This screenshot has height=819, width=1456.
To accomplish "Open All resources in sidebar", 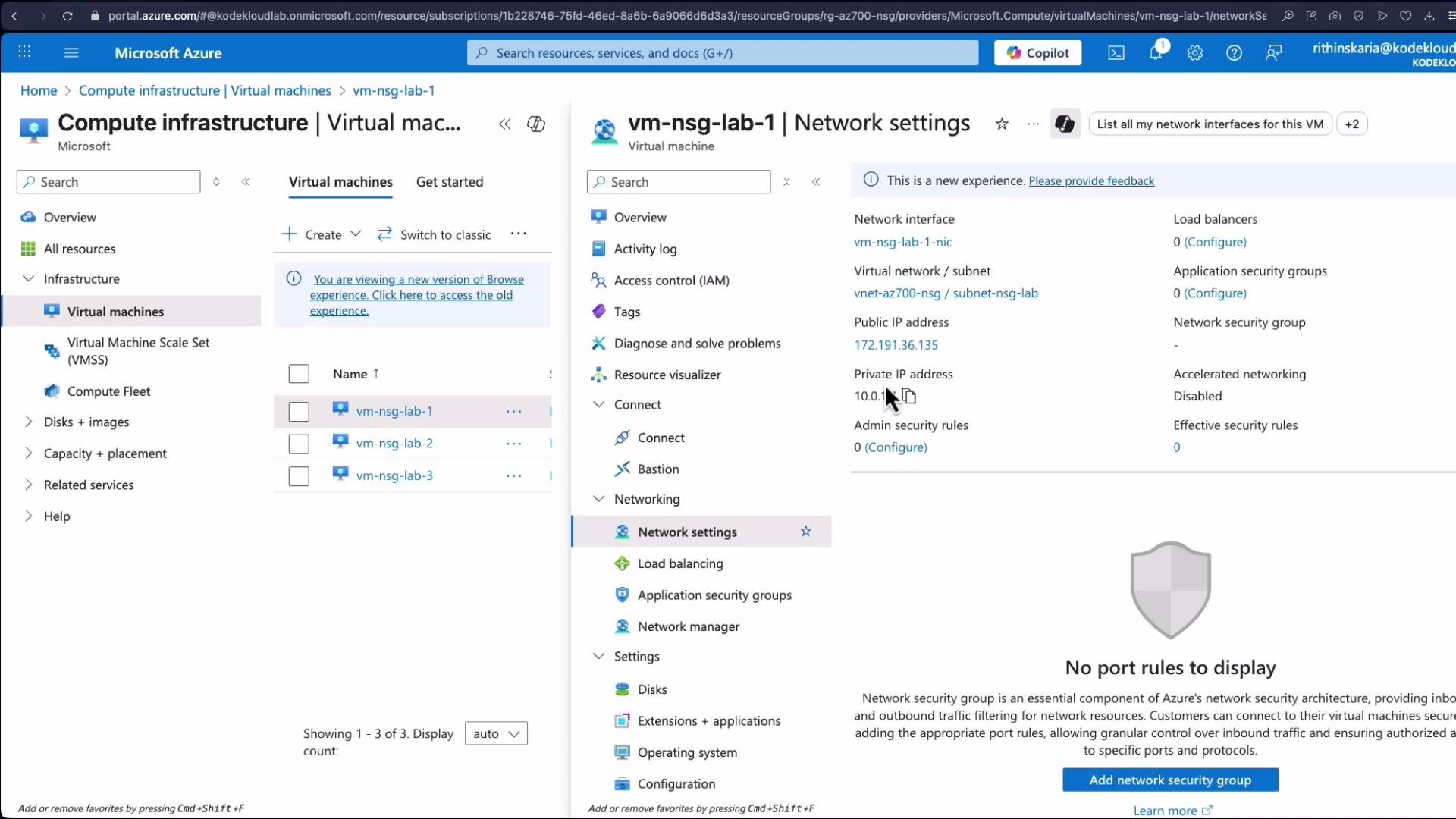I will click(80, 249).
